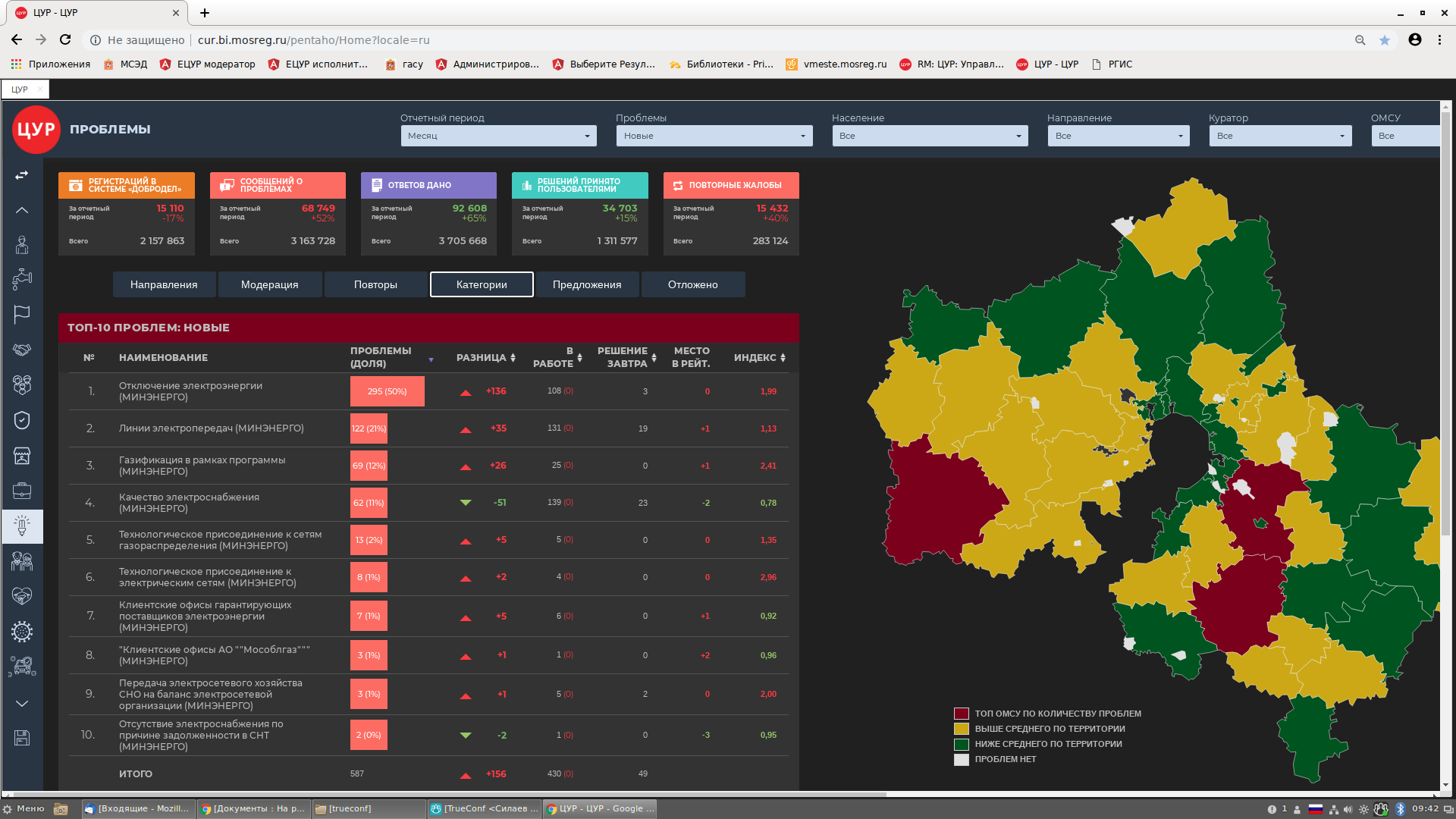Open the Месяц reporting period dropdown
Viewport: 1456px width, 819px height.
498,136
